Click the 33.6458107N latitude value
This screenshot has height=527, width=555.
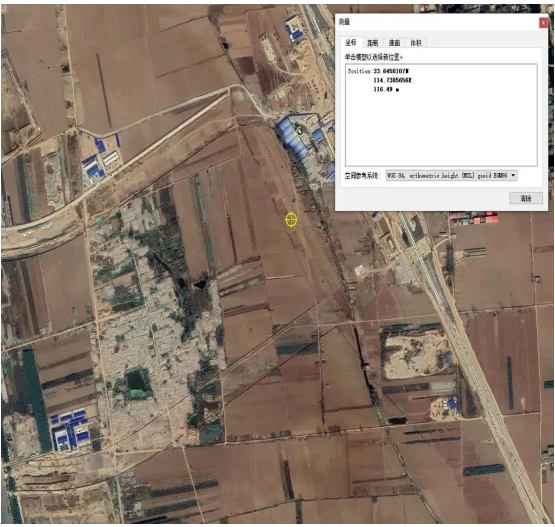[391, 71]
